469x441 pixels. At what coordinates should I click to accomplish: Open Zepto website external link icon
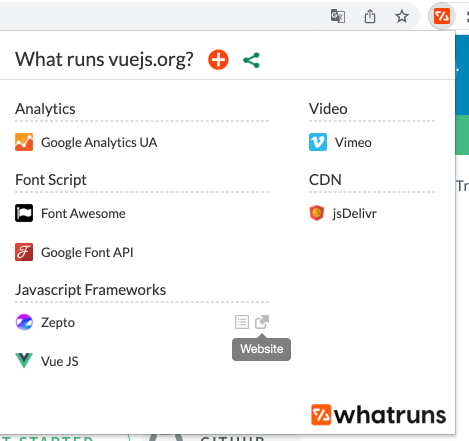262,322
